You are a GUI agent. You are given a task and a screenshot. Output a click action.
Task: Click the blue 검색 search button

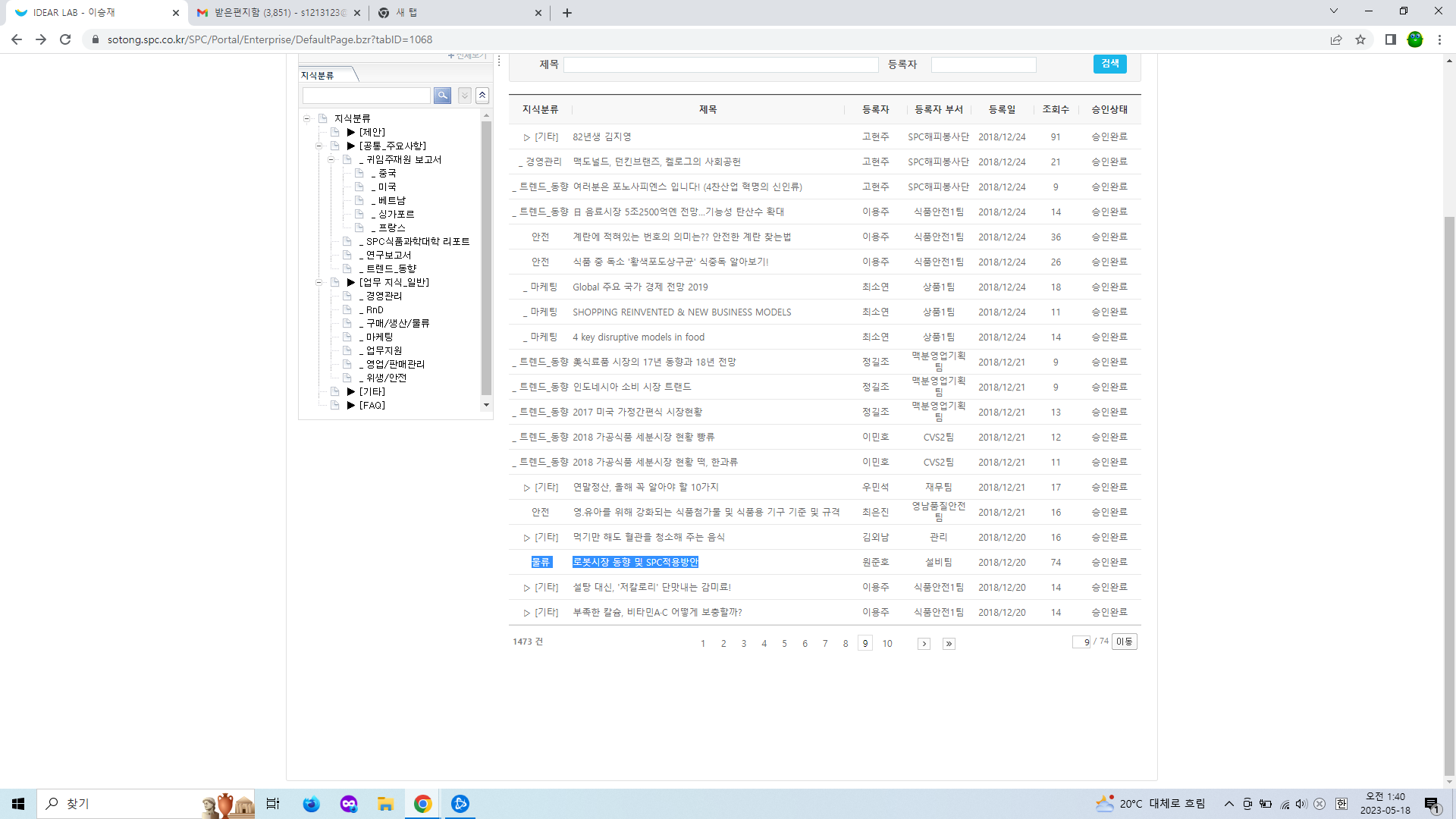[x=1109, y=64]
